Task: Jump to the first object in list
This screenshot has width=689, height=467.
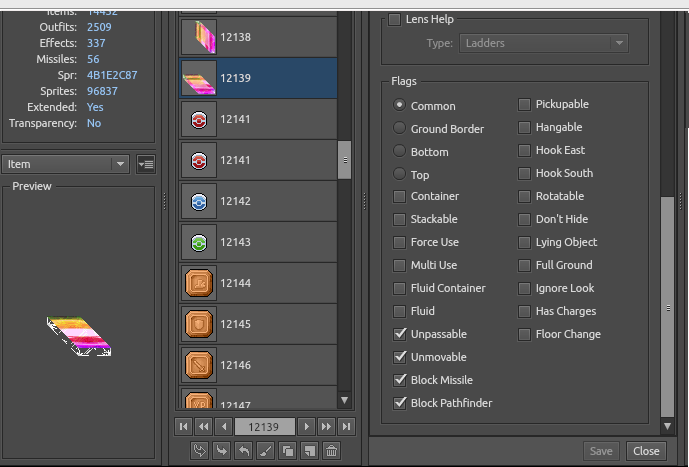Action: pyautogui.click(x=184, y=427)
